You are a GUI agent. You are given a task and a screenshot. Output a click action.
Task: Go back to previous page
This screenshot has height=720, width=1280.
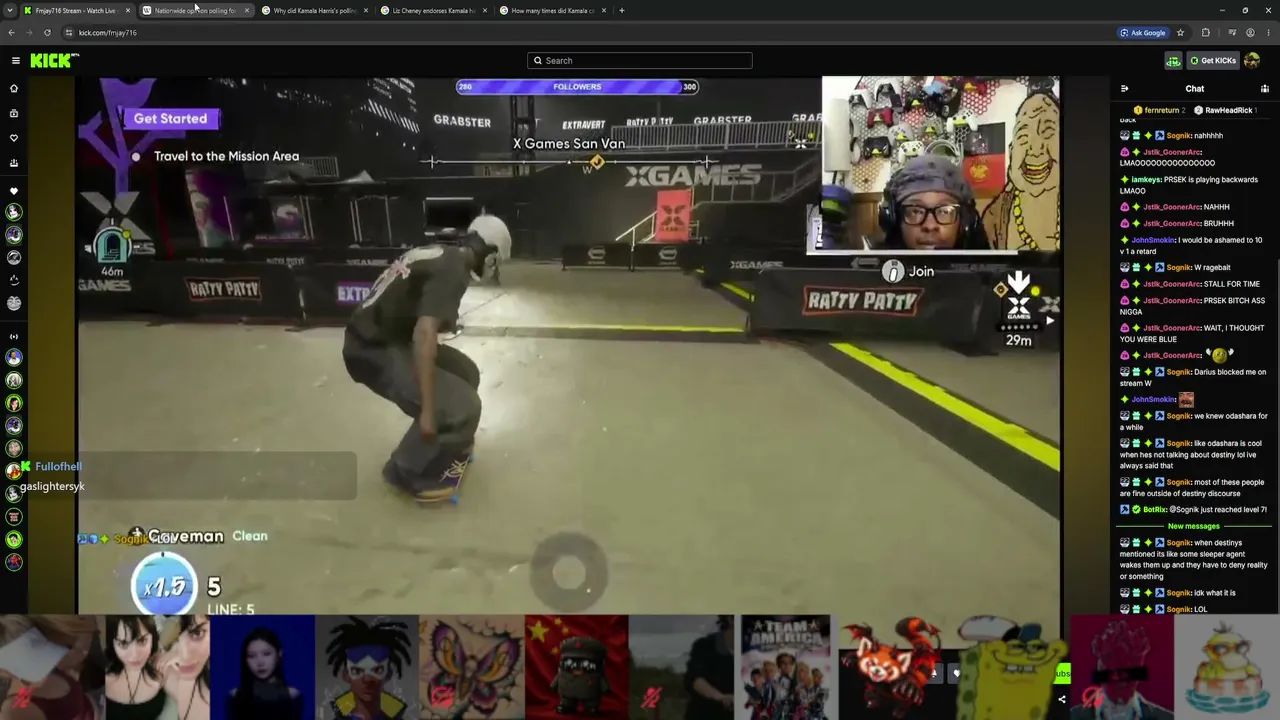click(x=11, y=33)
